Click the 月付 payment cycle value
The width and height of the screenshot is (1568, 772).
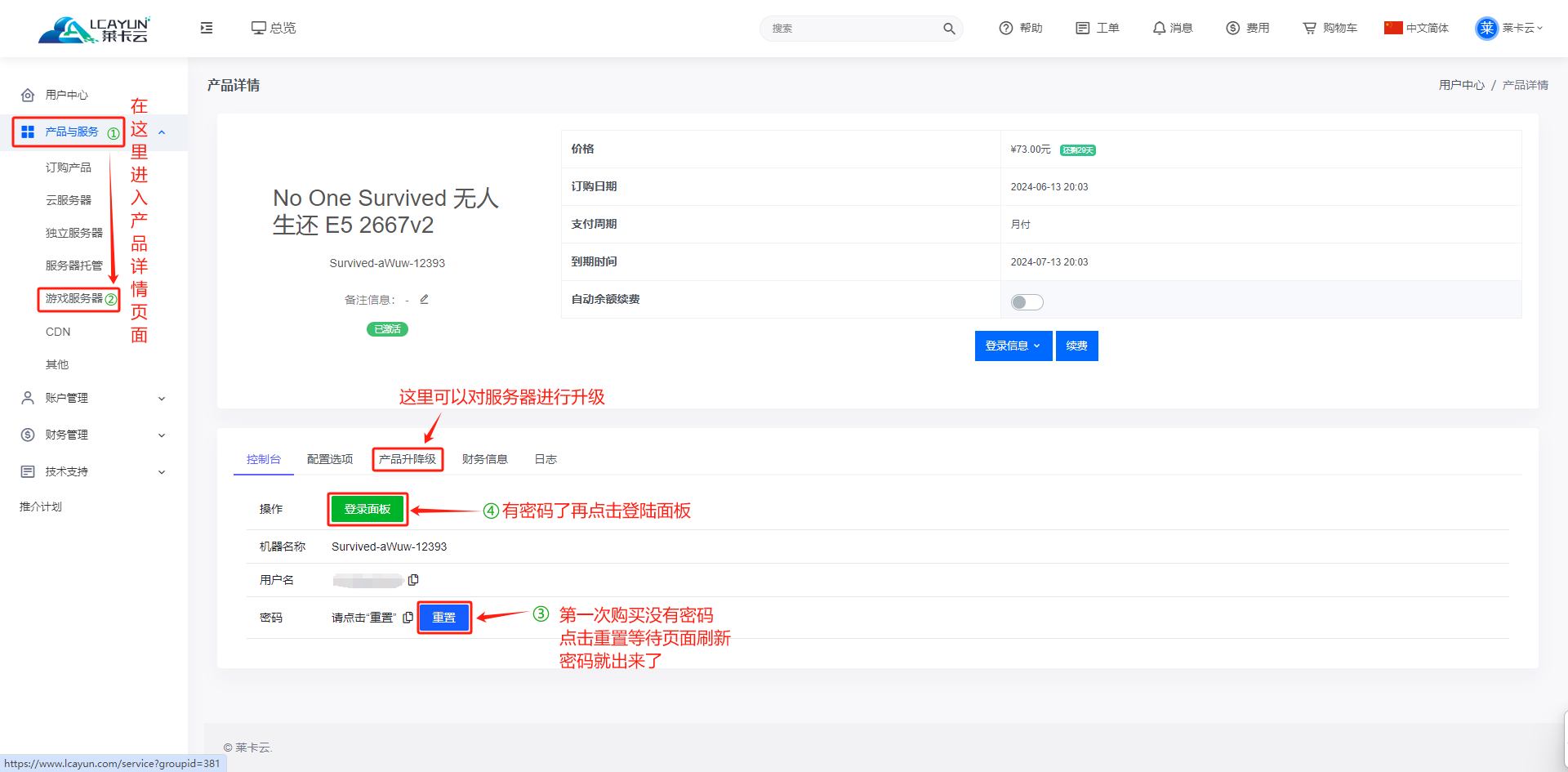[x=1021, y=225]
